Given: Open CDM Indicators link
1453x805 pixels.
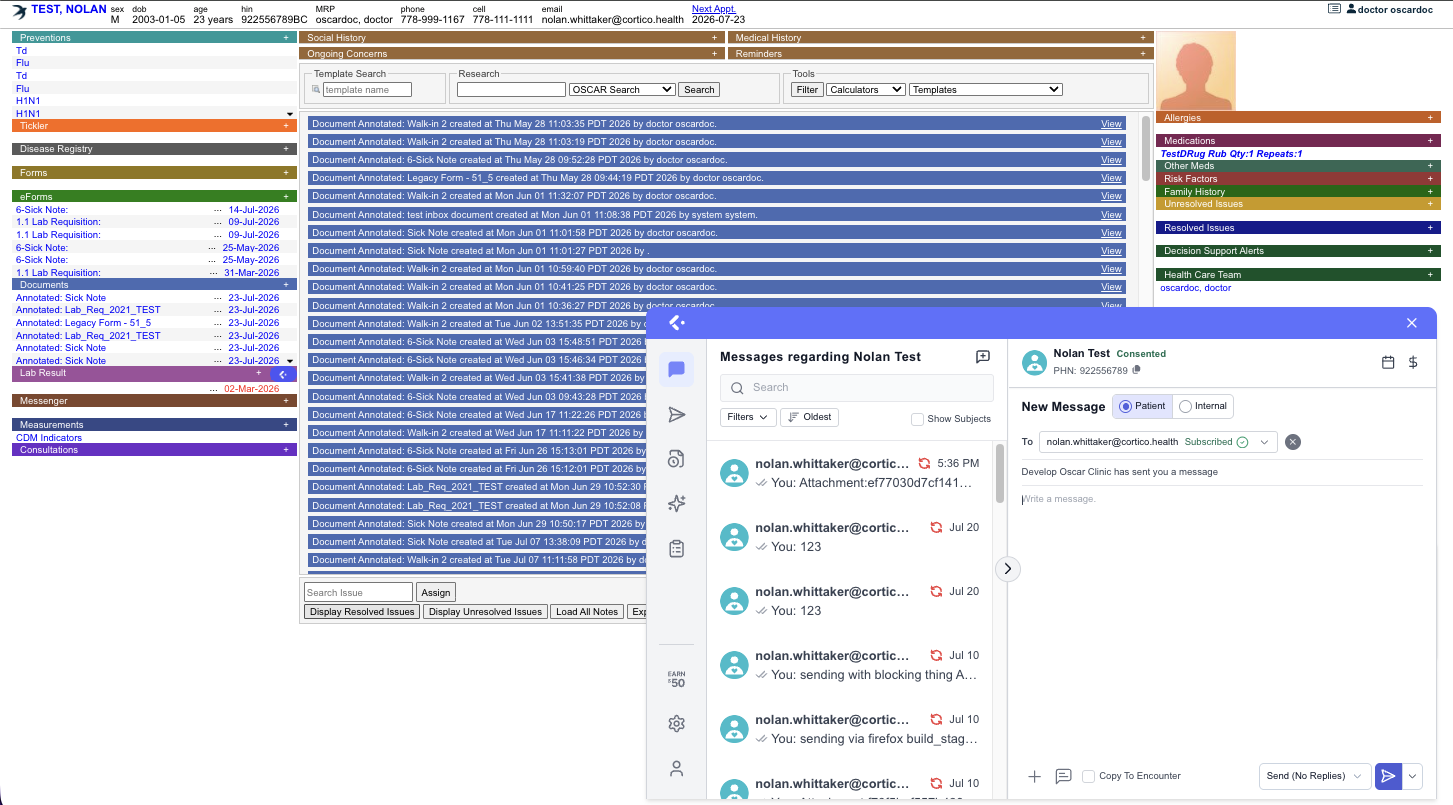Looking at the screenshot, I should tap(49, 438).
